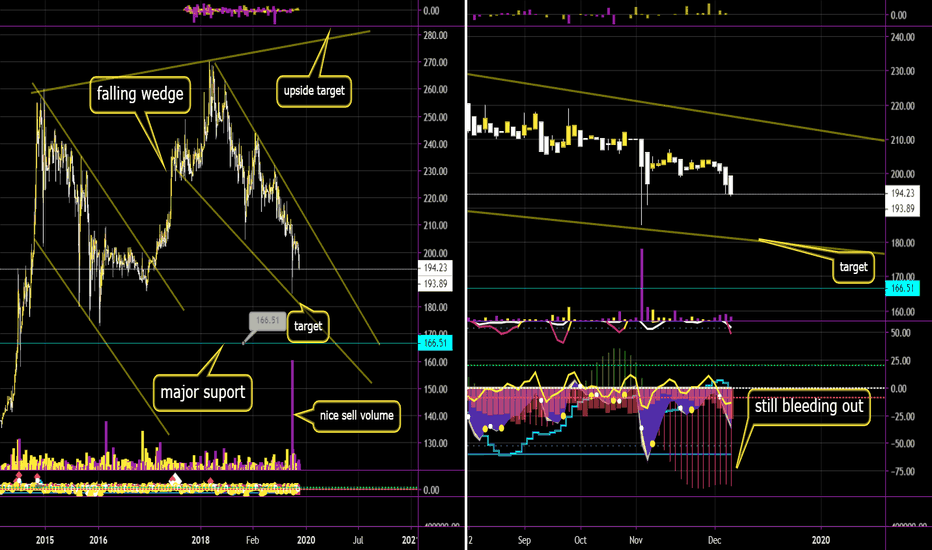Click the 180.00 label on right price axis
The image size is (932, 550).
point(902,243)
